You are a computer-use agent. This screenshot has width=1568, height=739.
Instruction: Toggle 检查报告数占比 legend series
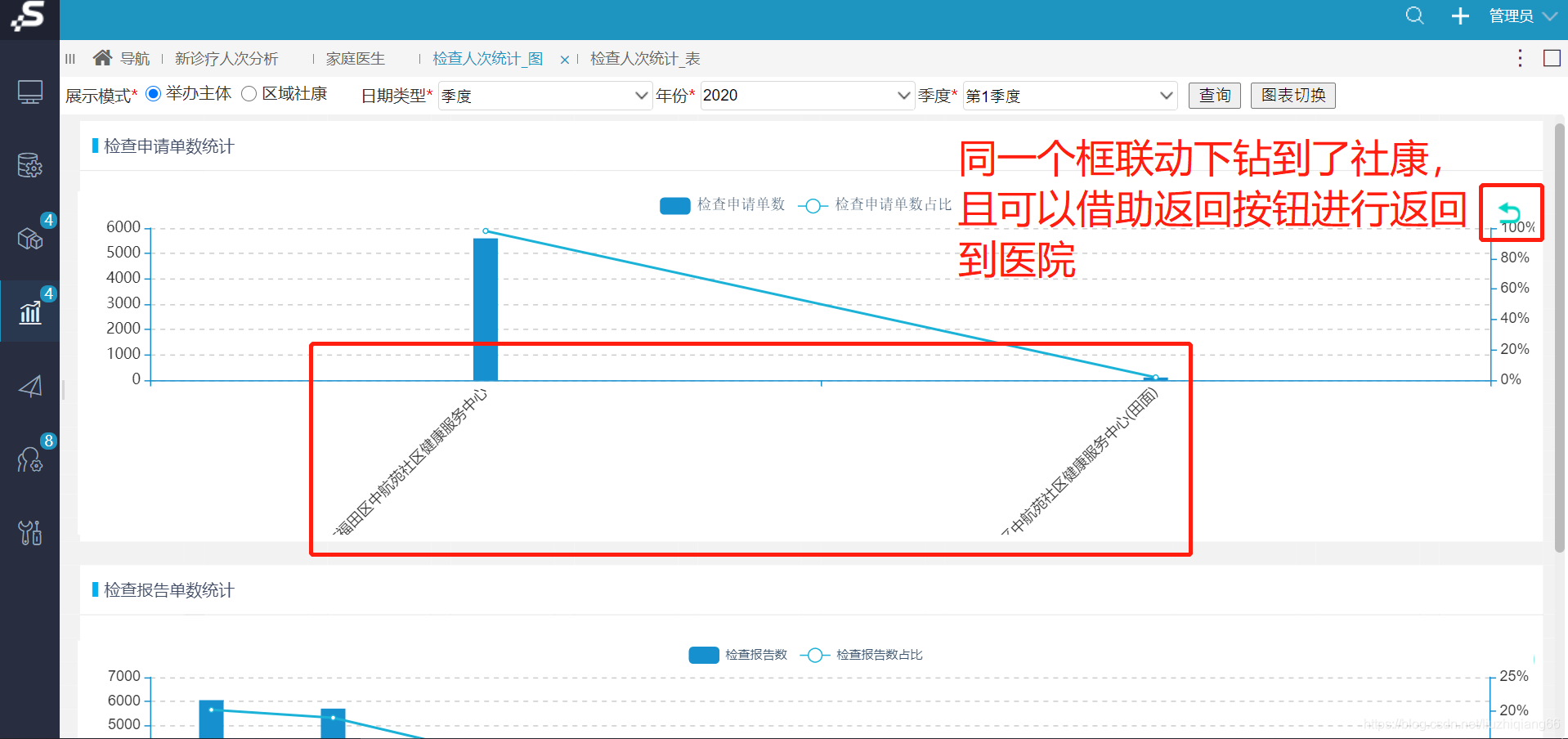tap(861, 655)
